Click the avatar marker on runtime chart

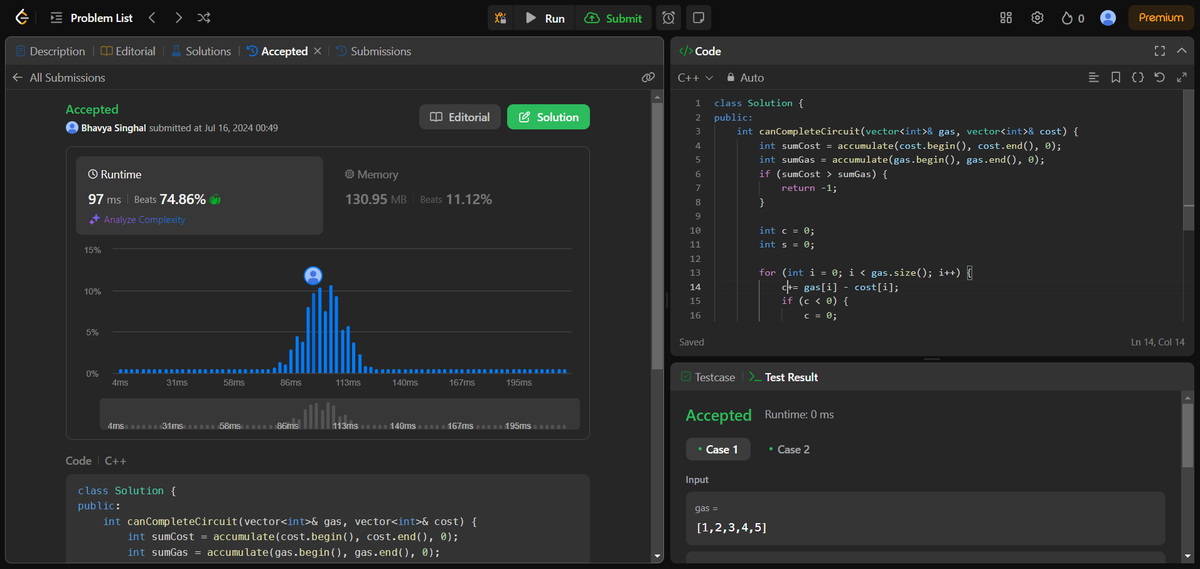313,275
